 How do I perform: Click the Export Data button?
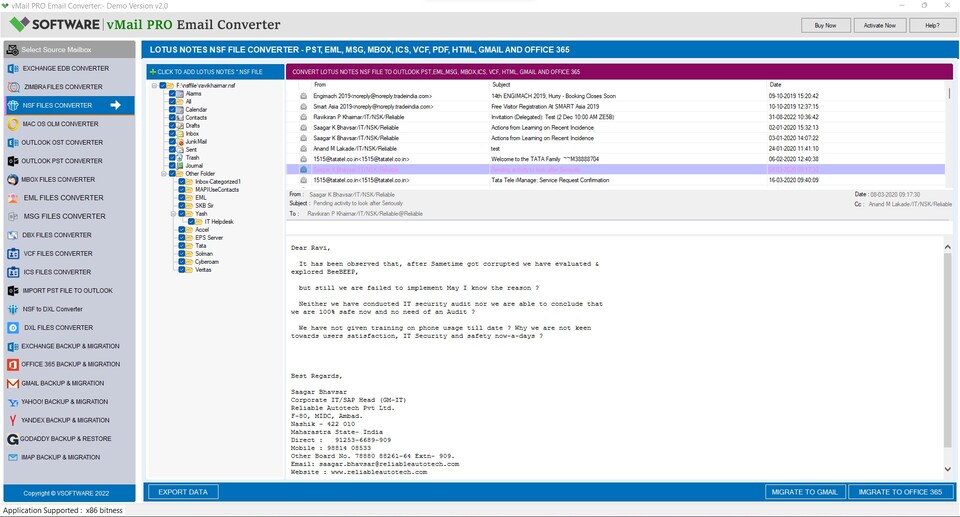[183, 492]
